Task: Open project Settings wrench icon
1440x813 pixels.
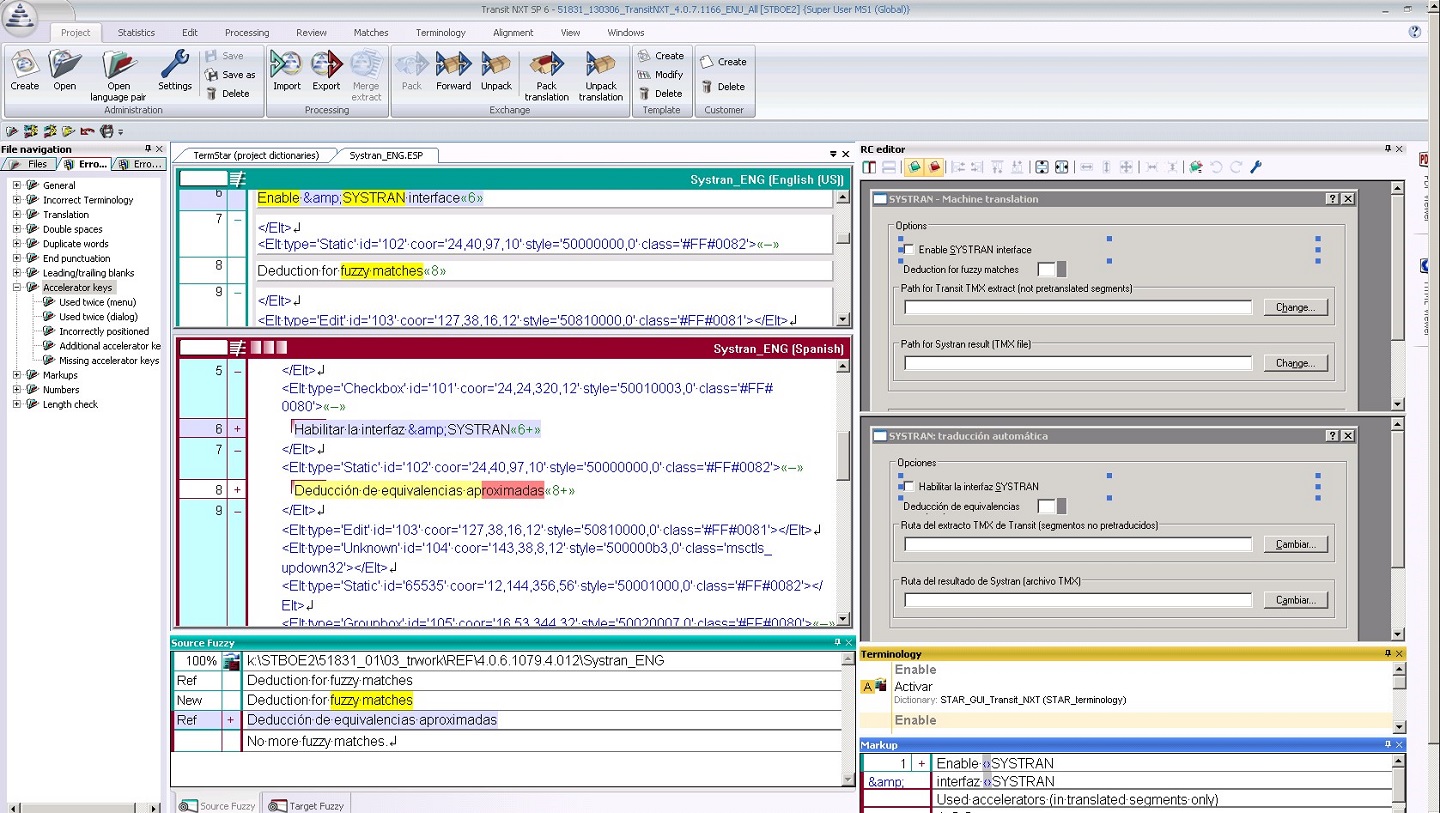Action: click(x=175, y=64)
